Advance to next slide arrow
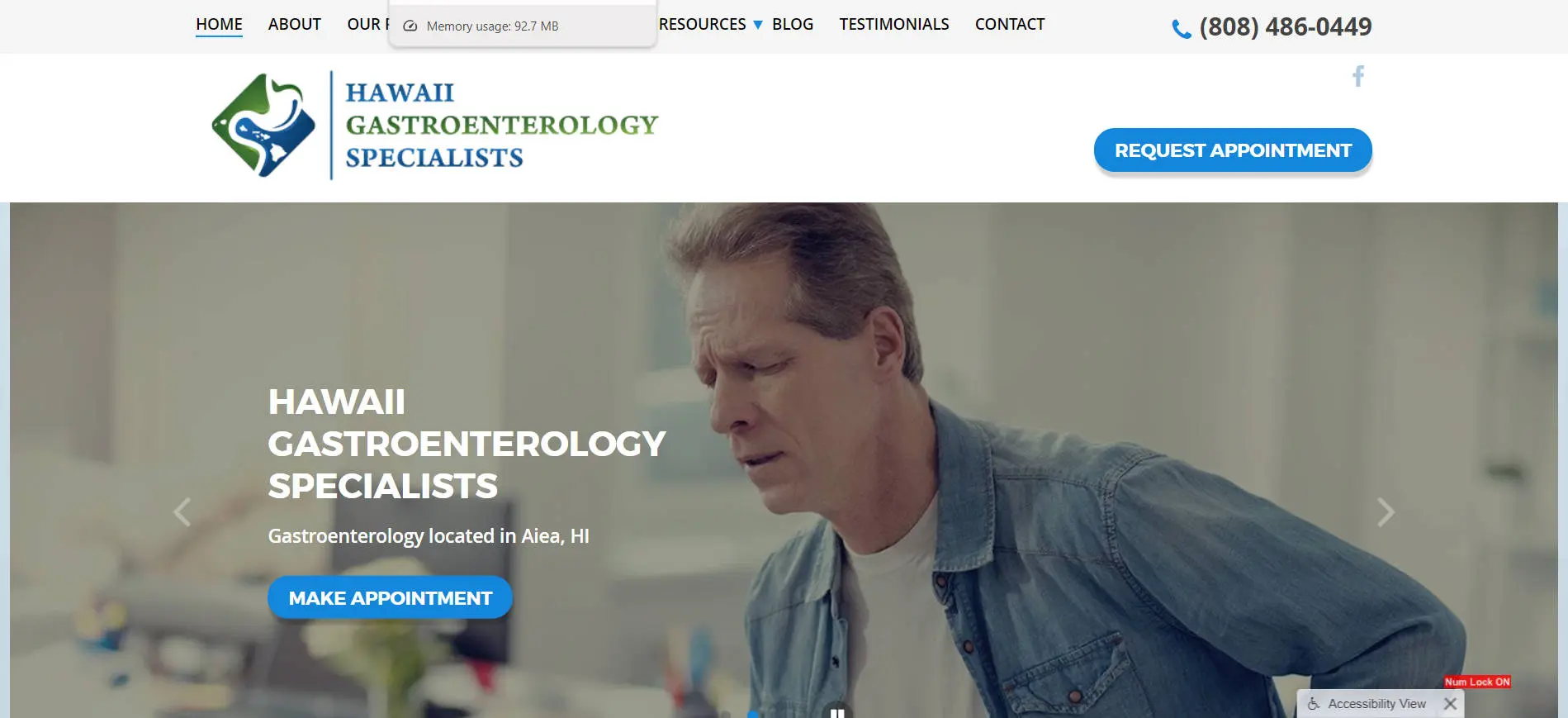1568x718 pixels. click(x=1386, y=512)
